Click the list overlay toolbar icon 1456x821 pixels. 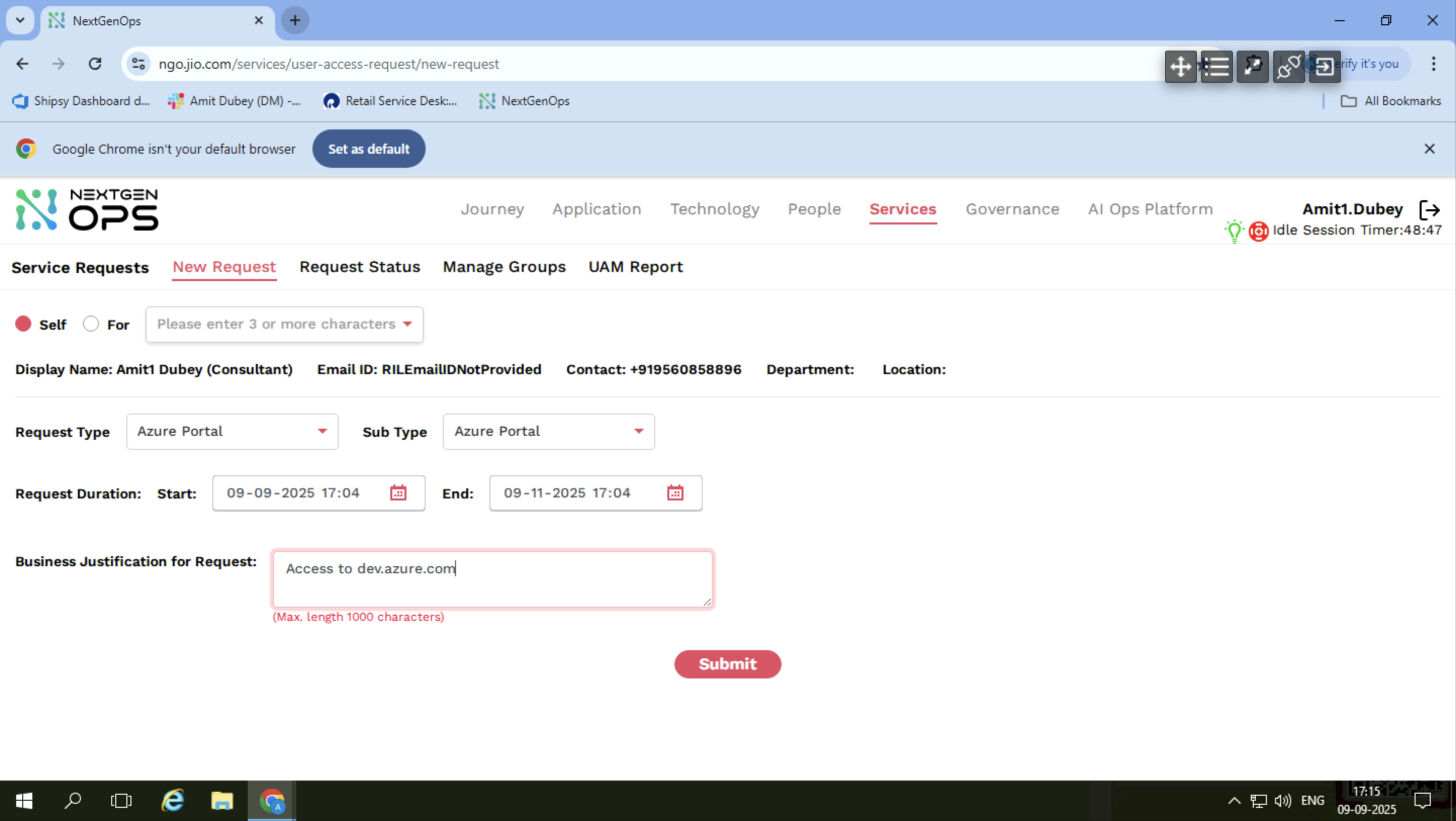pos(1216,67)
